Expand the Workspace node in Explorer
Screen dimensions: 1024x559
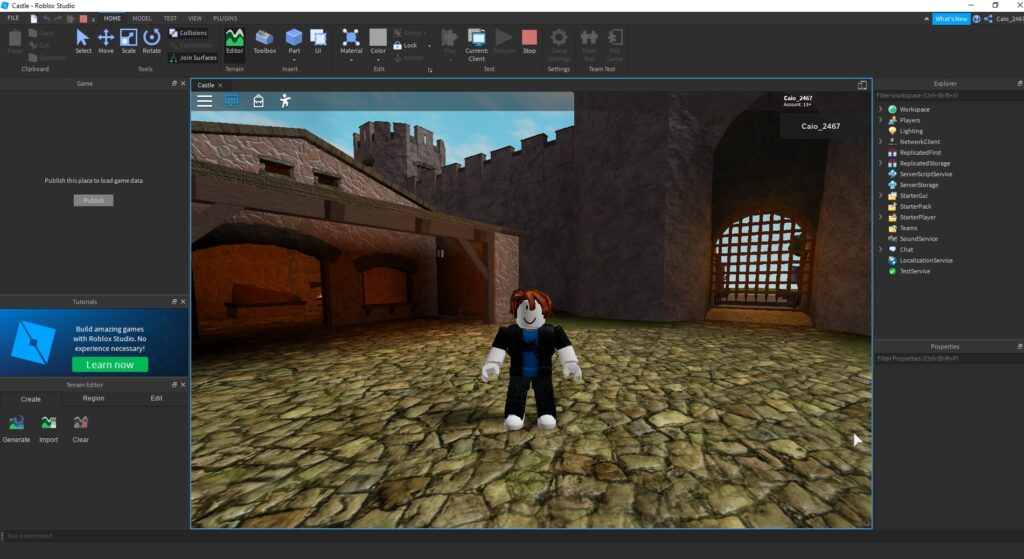[880, 109]
